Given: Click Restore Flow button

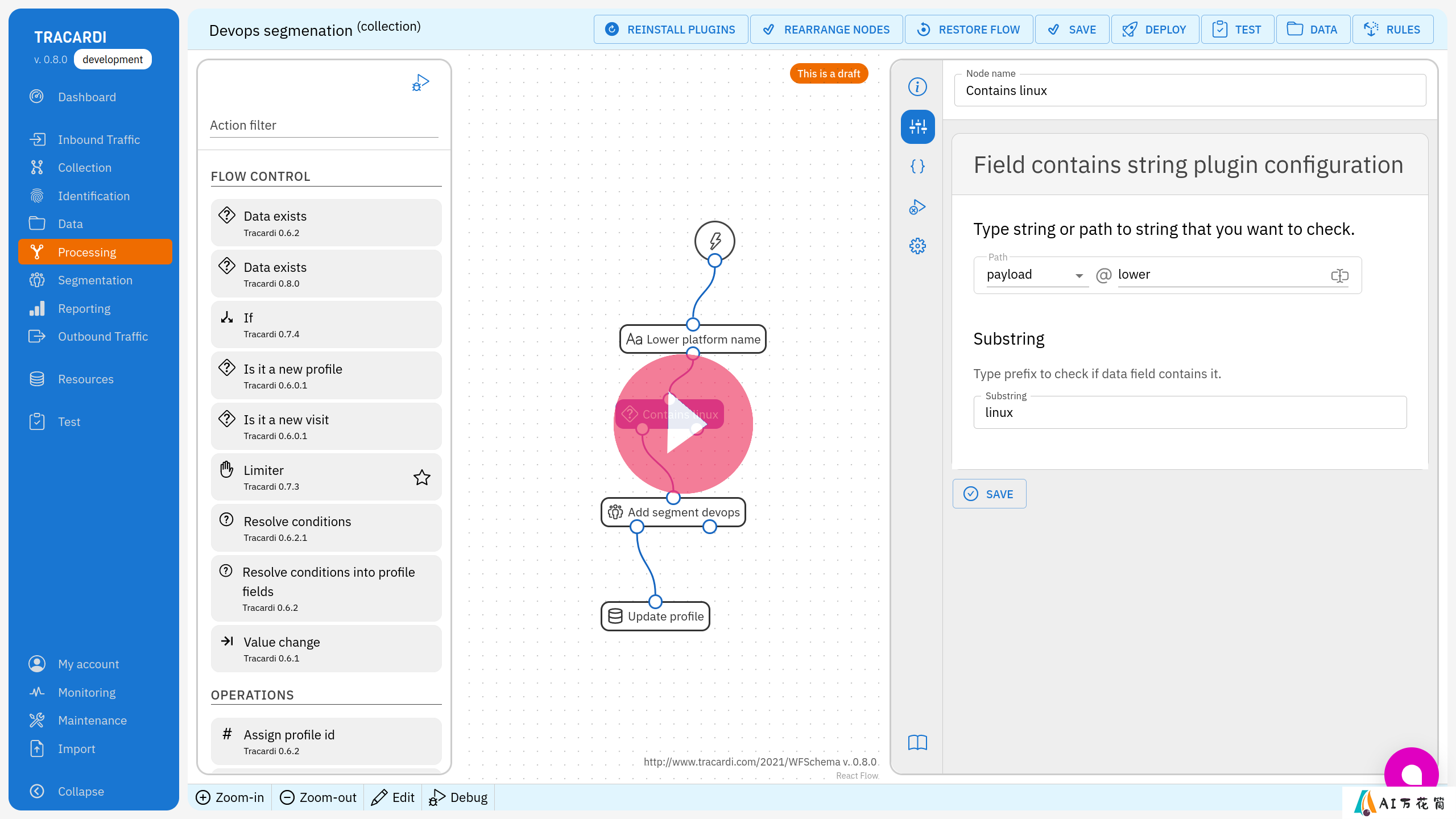Looking at the screenshot, I should point(969,30).
